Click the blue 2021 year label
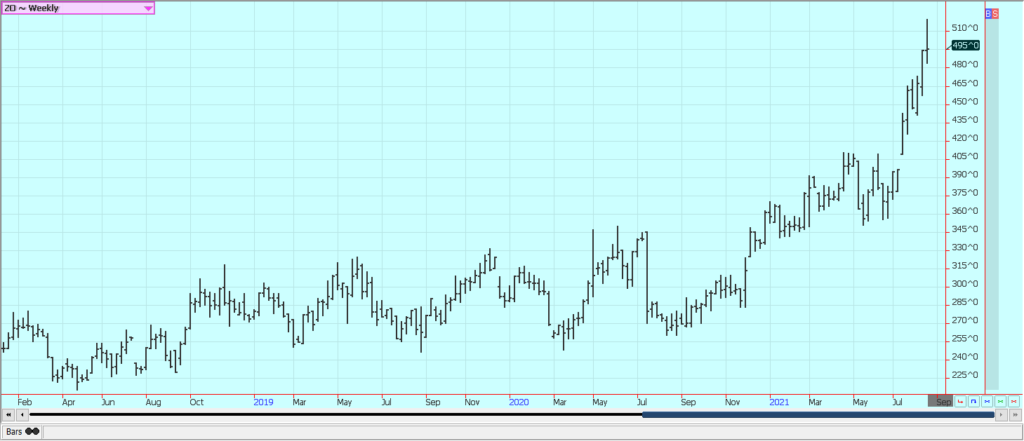Image resolution: width=1024 pixels, height=441 pixels. tap(778, 402)
